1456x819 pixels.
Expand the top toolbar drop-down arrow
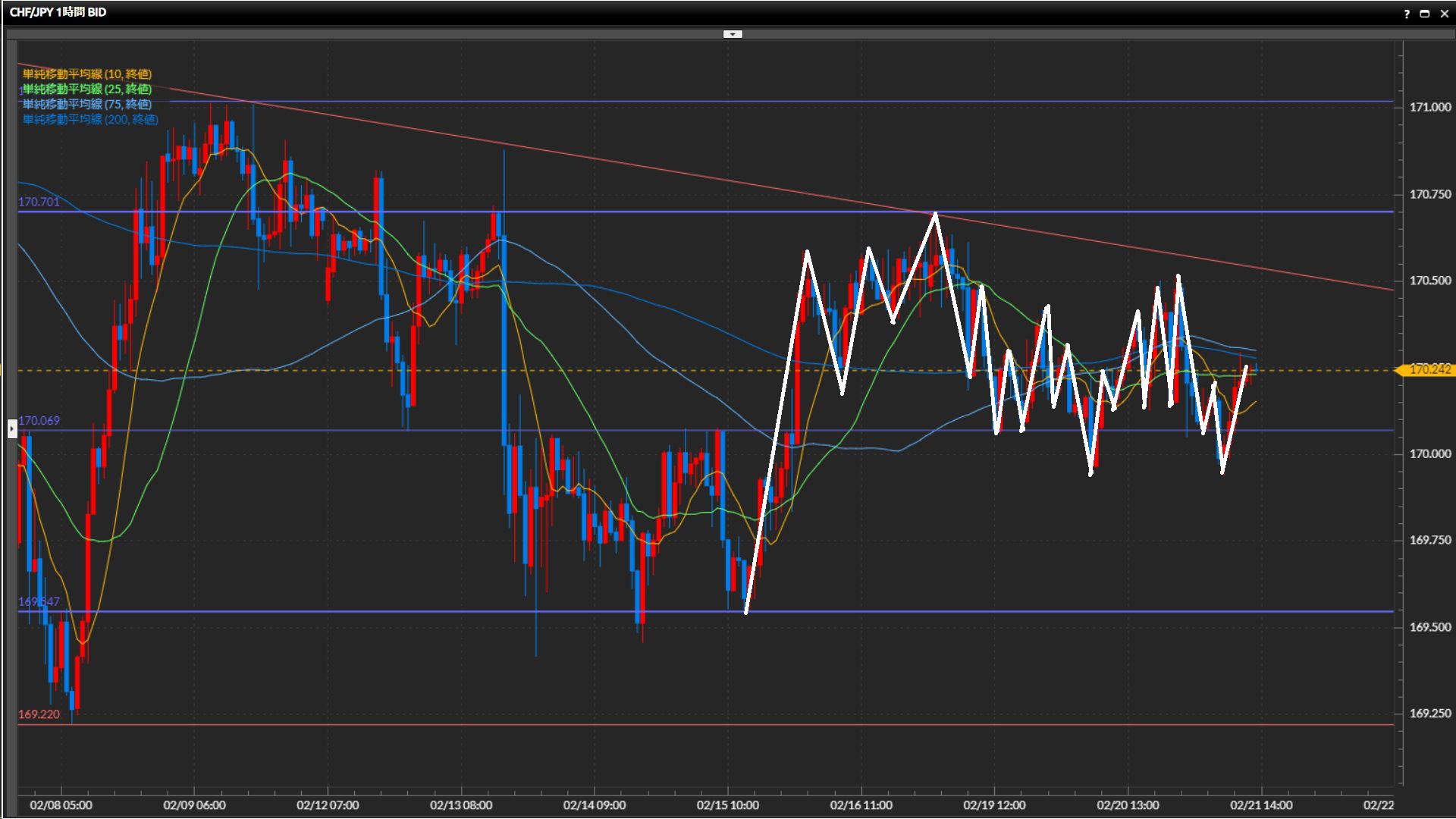(x=733, y=34)
